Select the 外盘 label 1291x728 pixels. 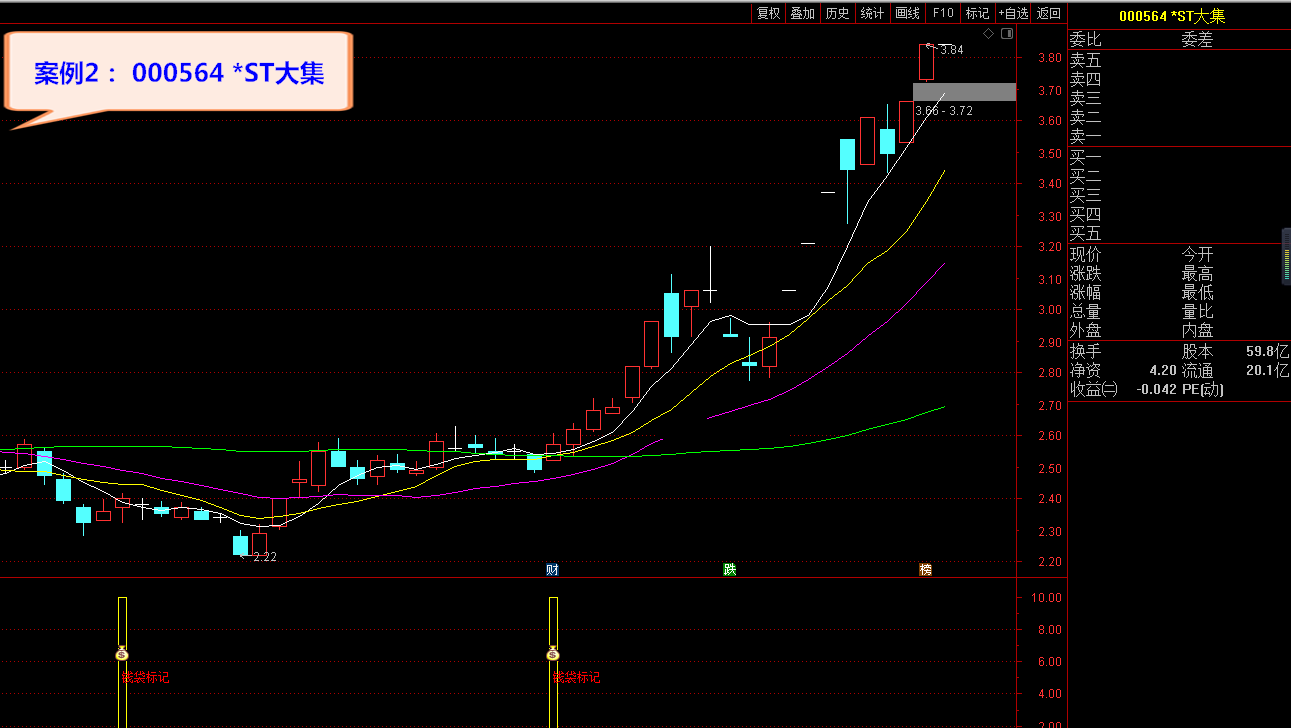point(1085,331)
